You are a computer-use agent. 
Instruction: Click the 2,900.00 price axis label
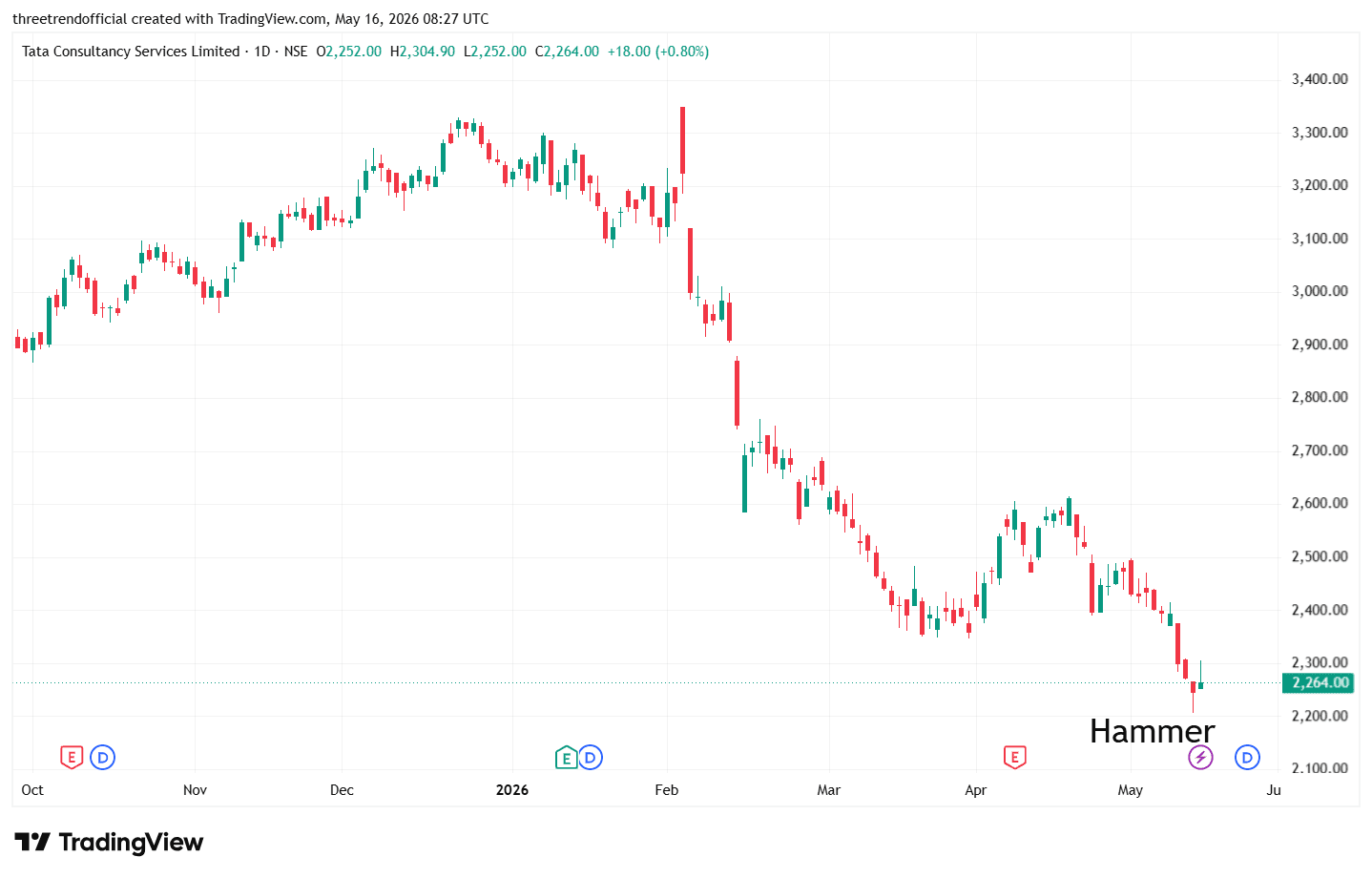(1320, 345)
